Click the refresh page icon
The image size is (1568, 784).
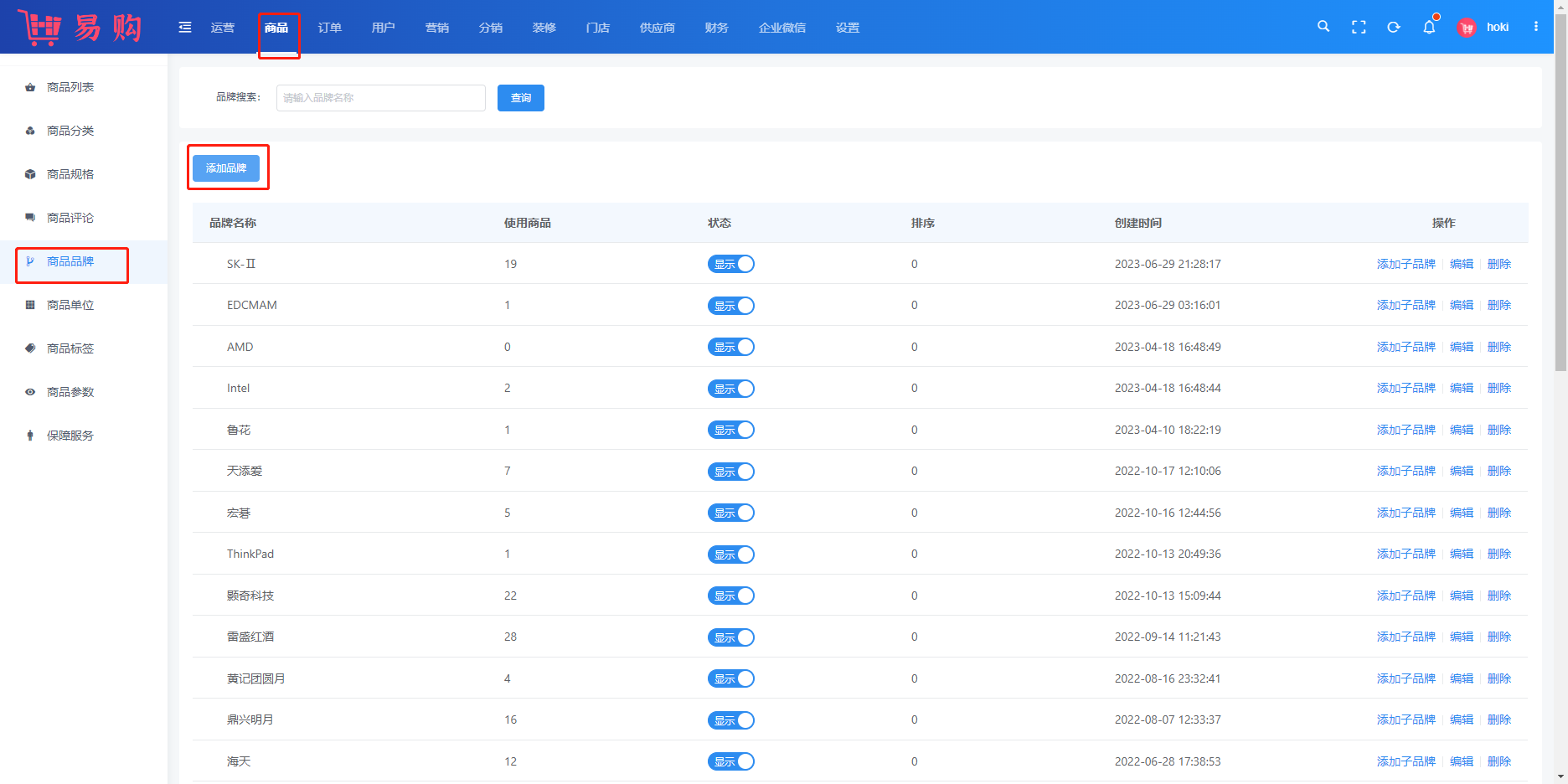coord(1394,28)
